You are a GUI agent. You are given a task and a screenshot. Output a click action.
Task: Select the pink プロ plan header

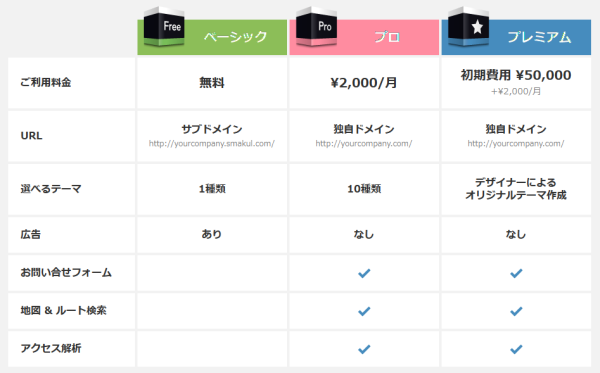[x=364, y=37]
